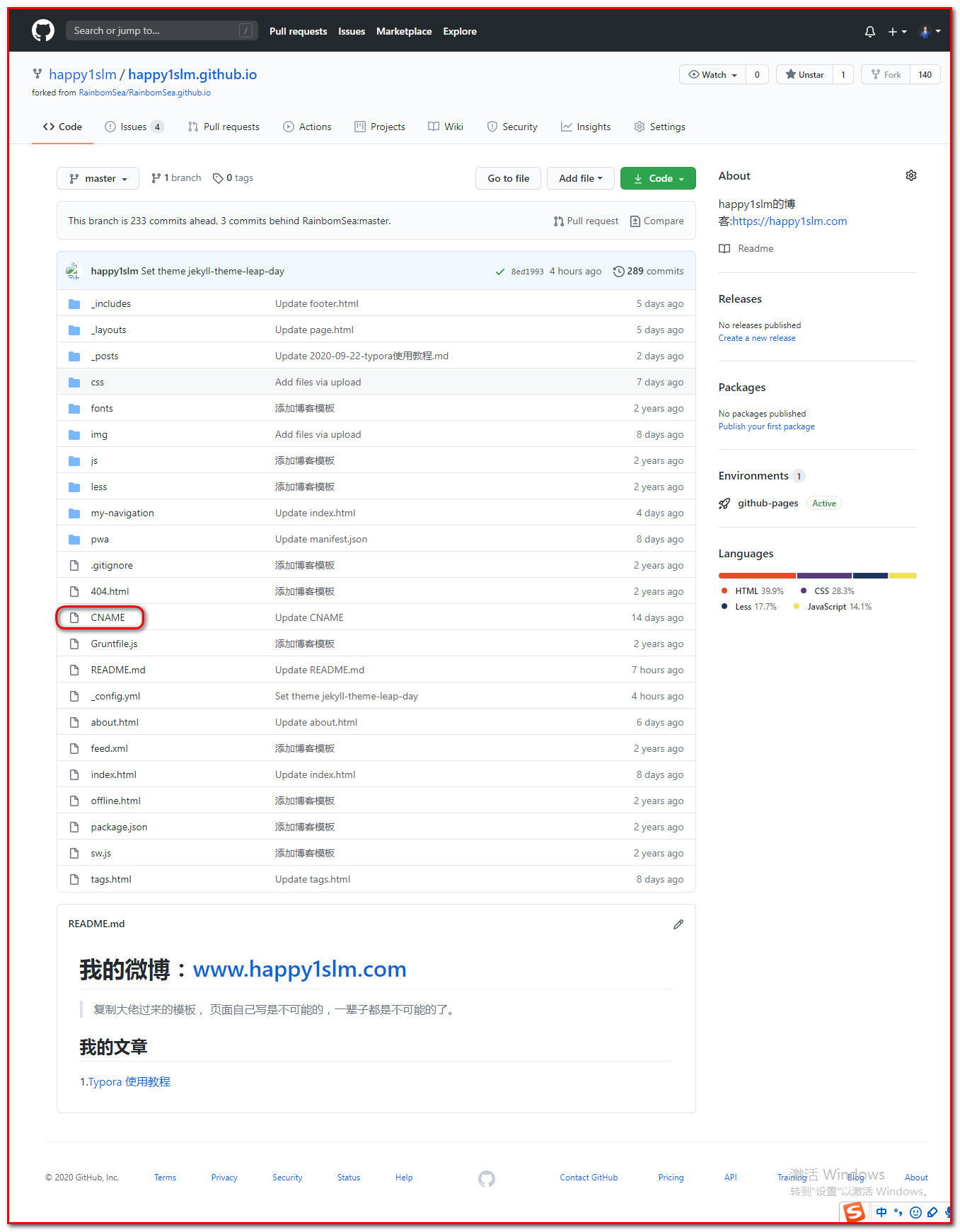960x1232 pixels.
Task: Click the About section gear icon
Action: pos(911,175)
